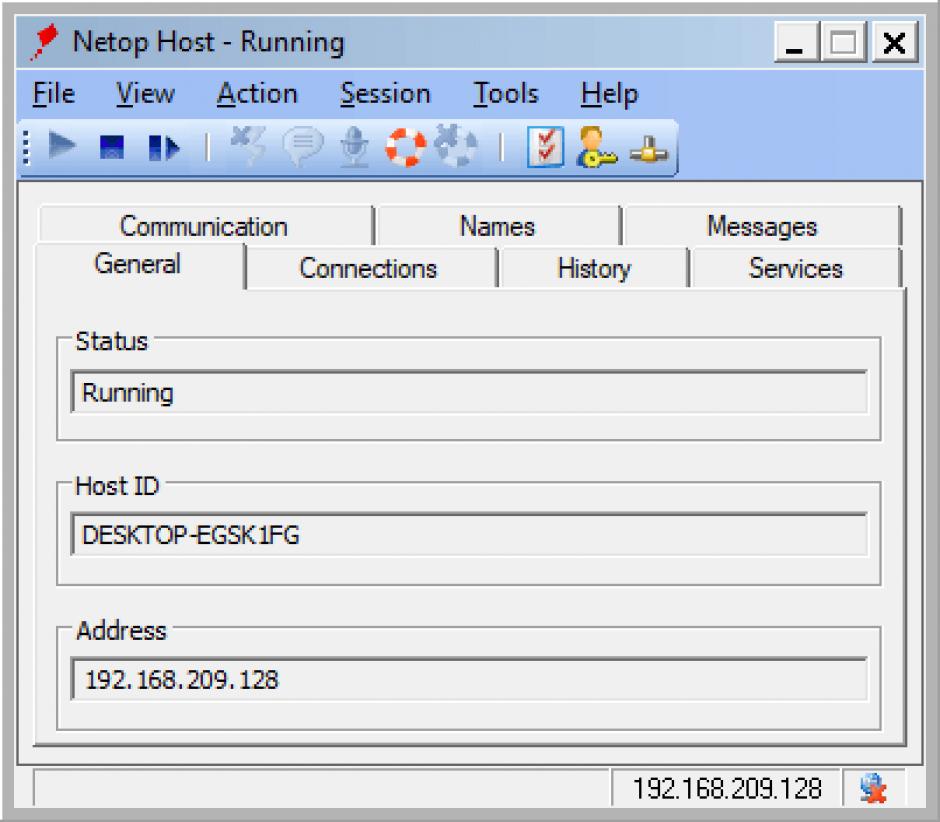The image size is (940, 822).
Task: Switch to the History tab
Action: pyautogui.click(x=593, y=268)
